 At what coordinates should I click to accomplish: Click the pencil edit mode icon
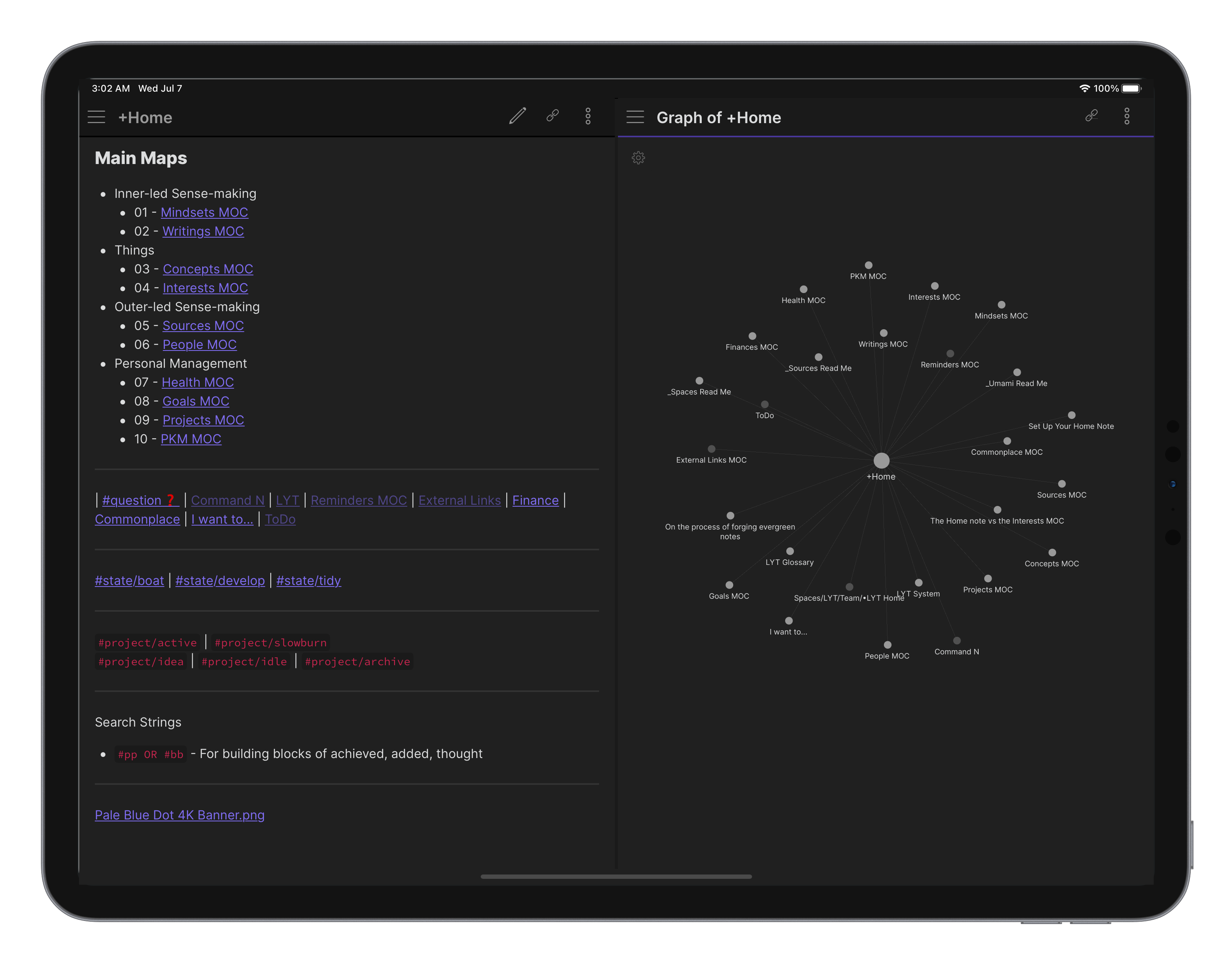(517, 116)
